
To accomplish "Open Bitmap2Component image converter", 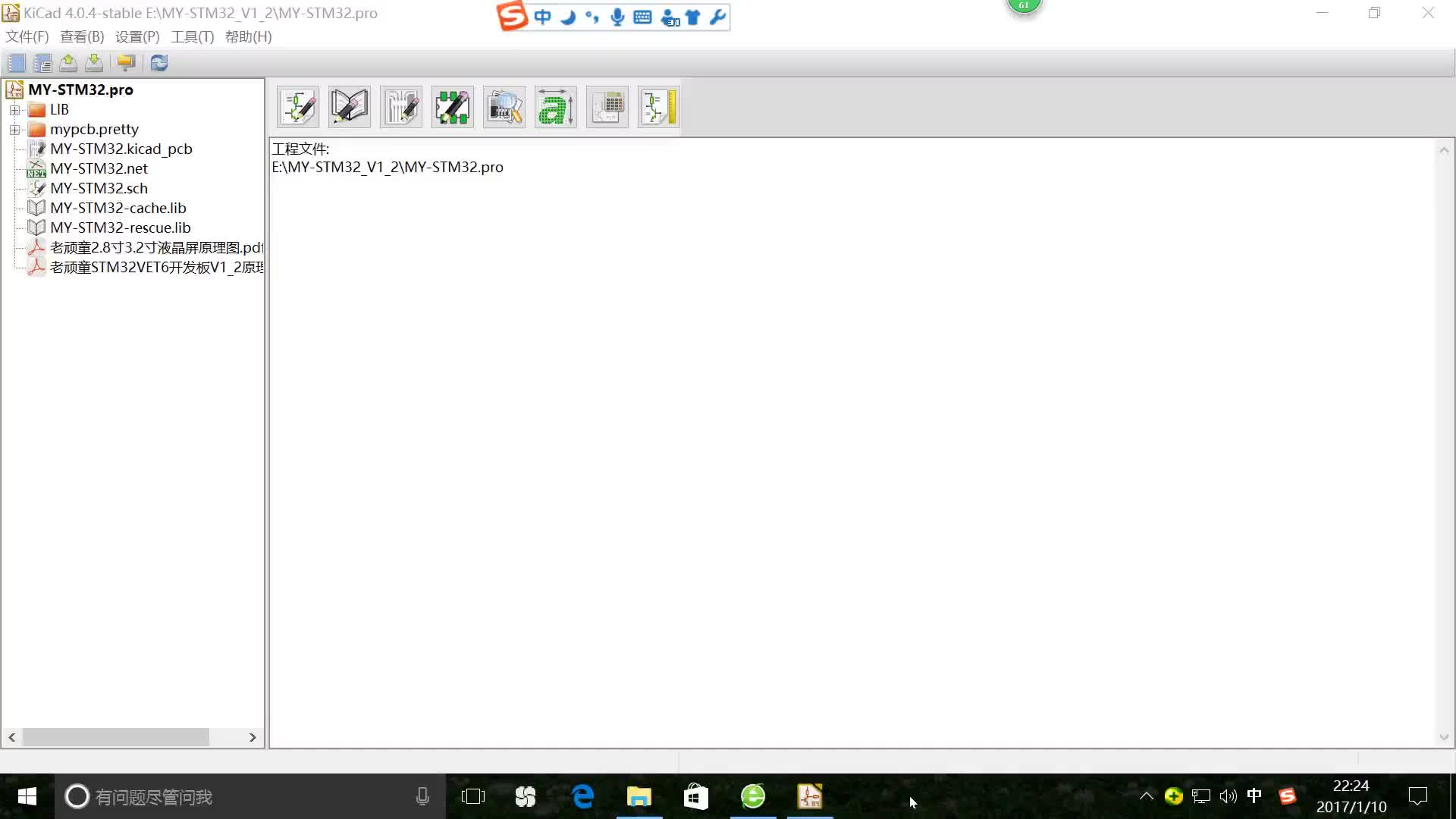I will pyautogui.click(x=556, y=107).
